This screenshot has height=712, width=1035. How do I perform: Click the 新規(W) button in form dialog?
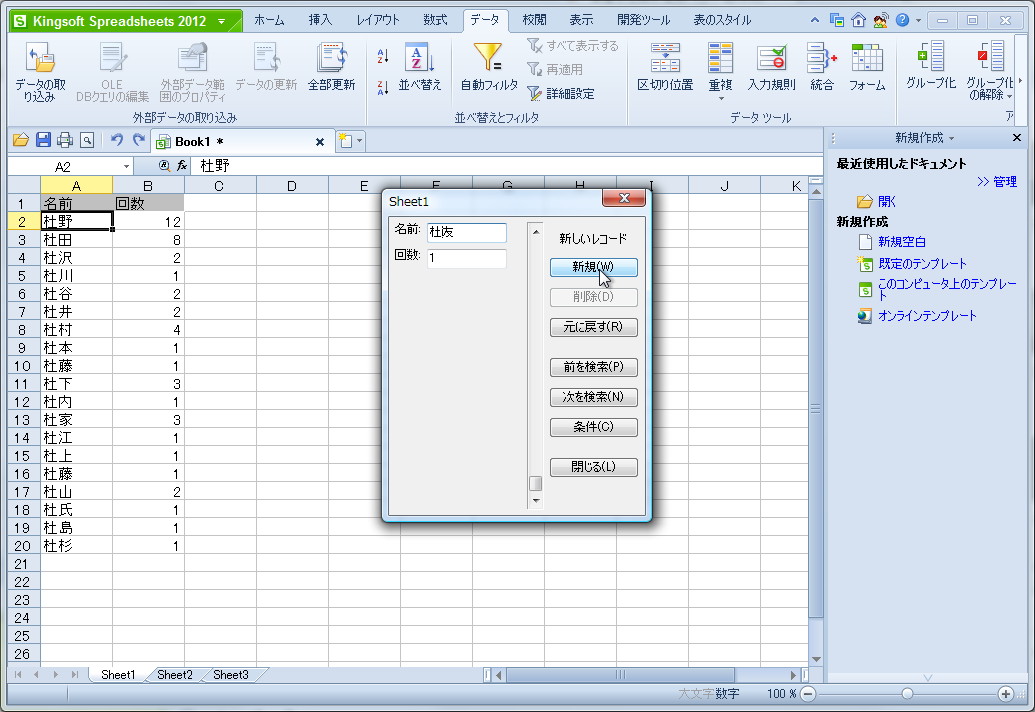(593, 267)
